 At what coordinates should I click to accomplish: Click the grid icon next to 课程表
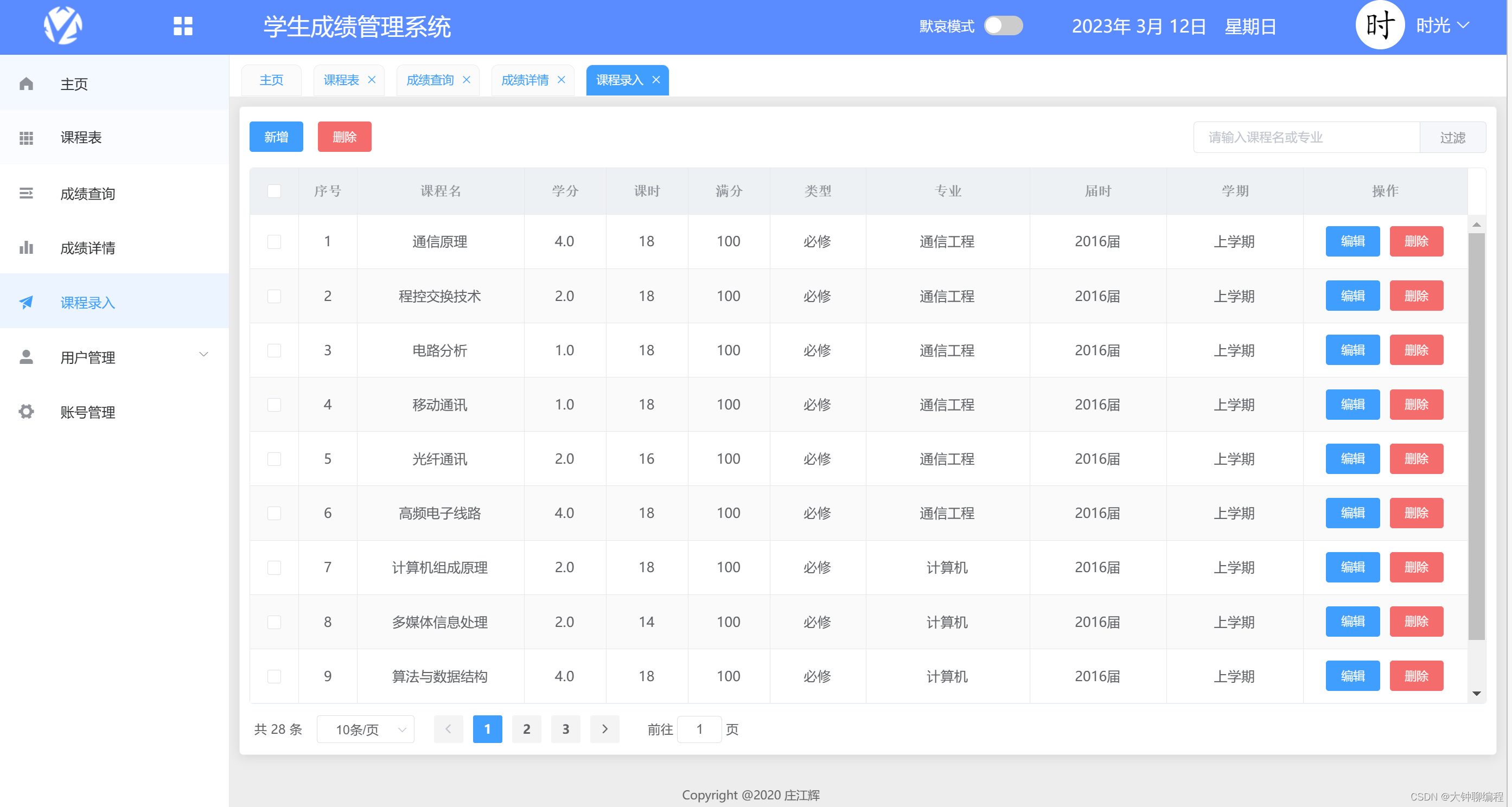(27, 138)
